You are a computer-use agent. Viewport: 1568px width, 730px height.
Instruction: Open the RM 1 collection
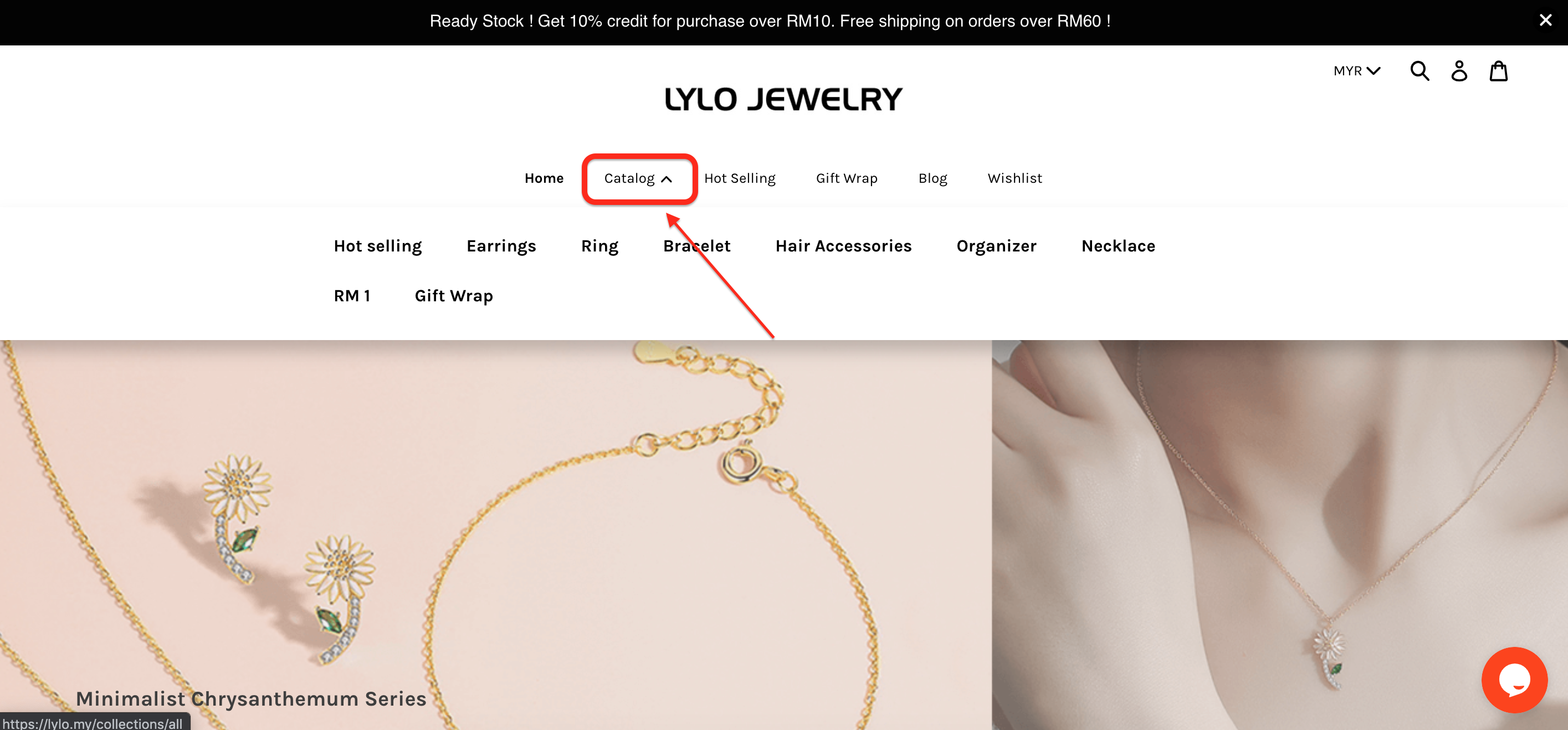point(352,296)
